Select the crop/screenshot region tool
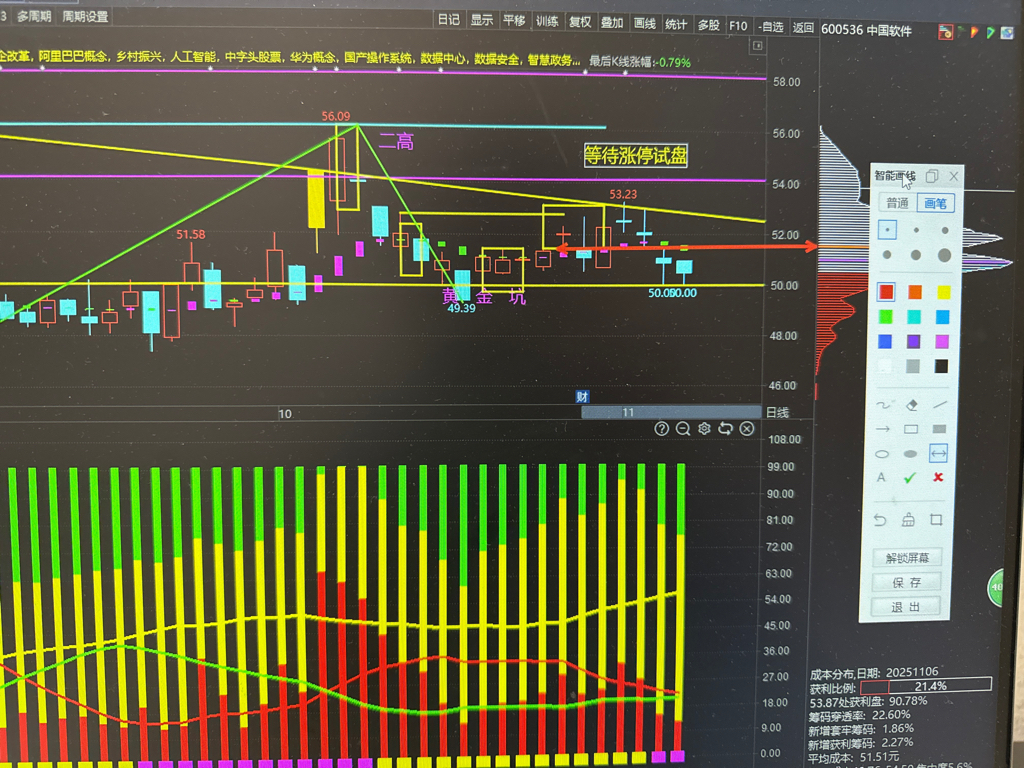Image resolution: width=1024 pixels, height=768 pixels. point(936,520)
